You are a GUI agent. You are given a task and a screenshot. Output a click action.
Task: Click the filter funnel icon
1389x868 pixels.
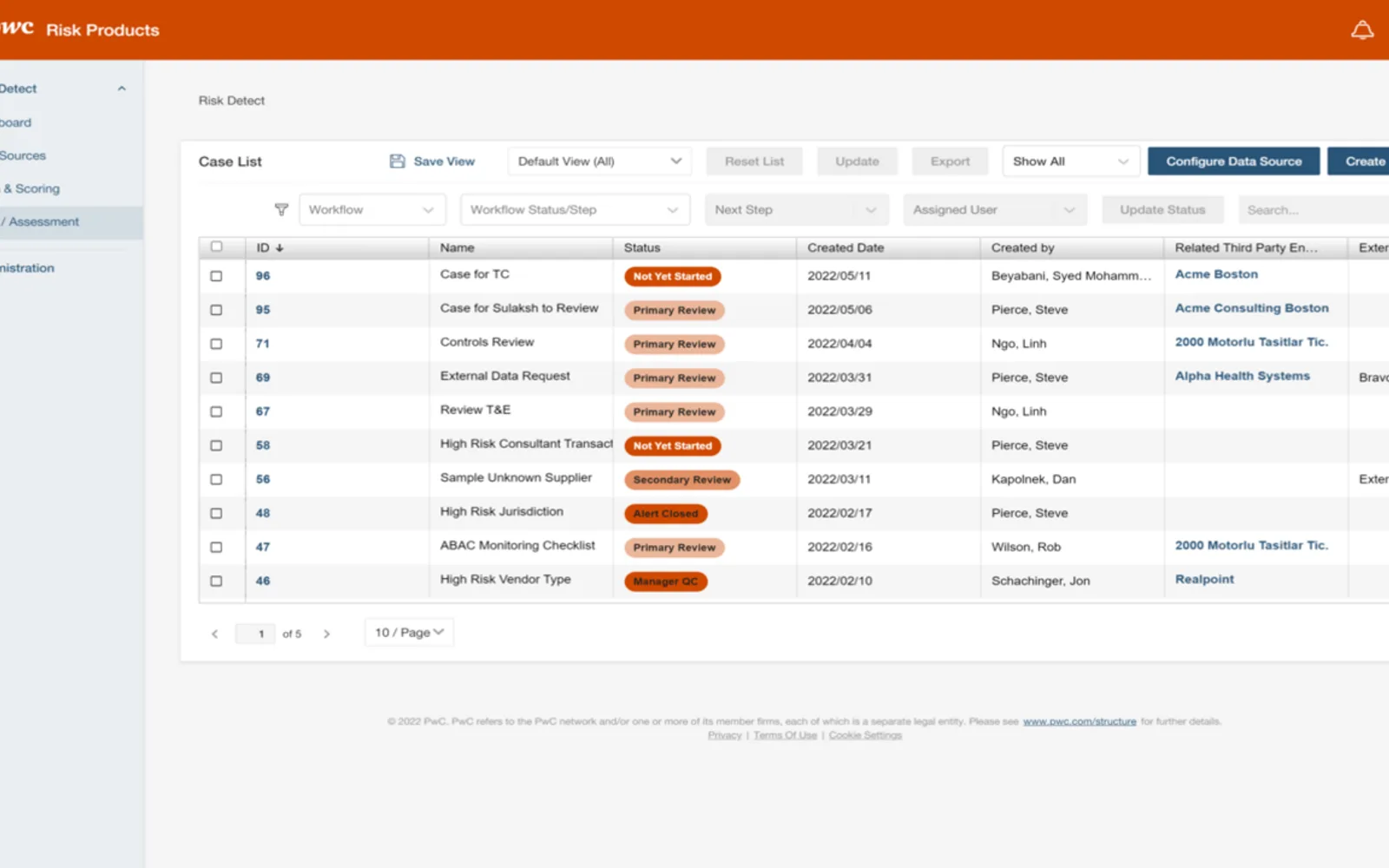pyautogui.click(x=281, y=209)
